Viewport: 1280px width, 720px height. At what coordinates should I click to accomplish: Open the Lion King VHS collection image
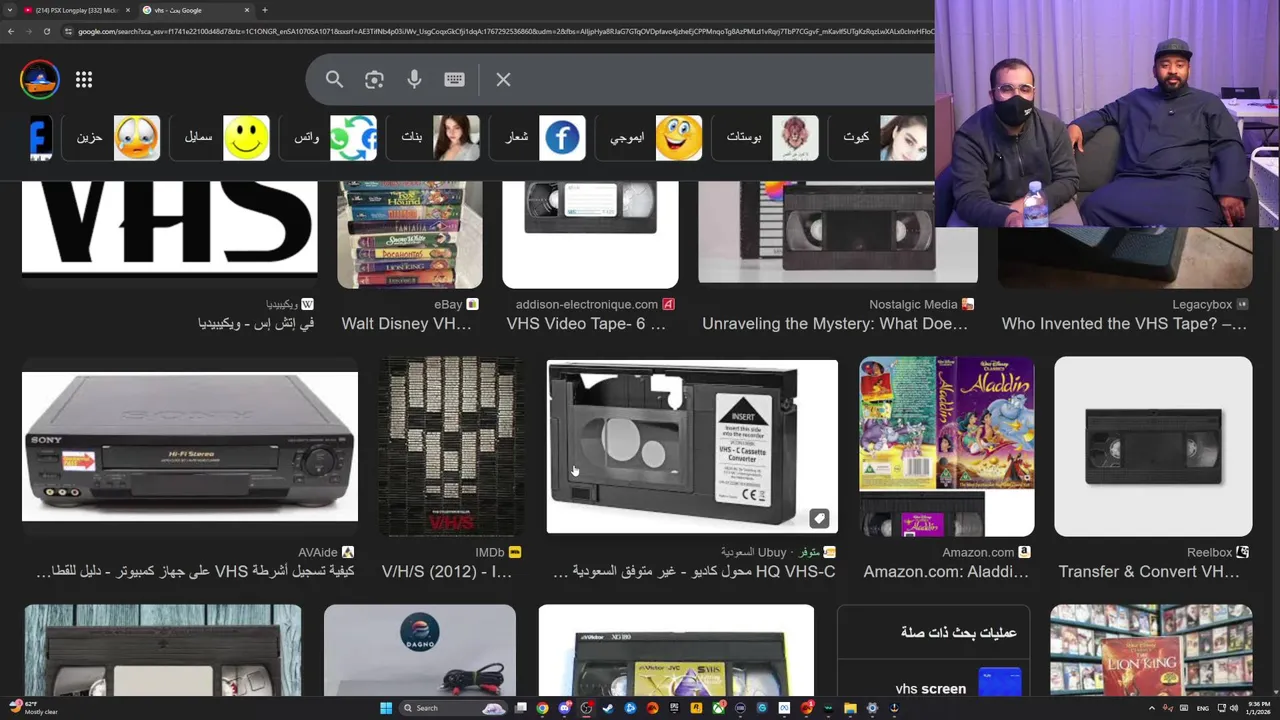click(x=1151, y=650)
